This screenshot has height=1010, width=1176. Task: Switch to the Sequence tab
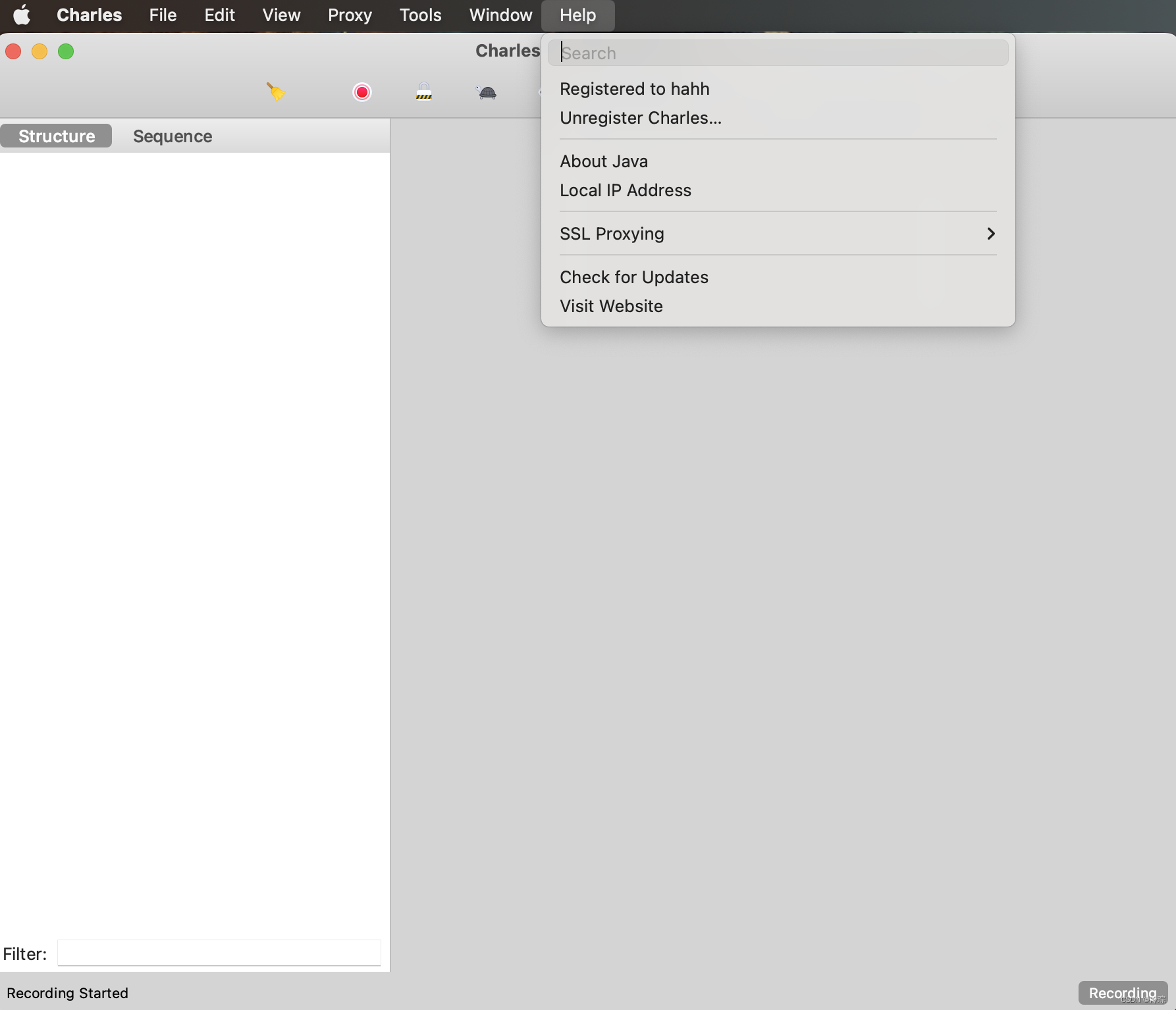173,136
